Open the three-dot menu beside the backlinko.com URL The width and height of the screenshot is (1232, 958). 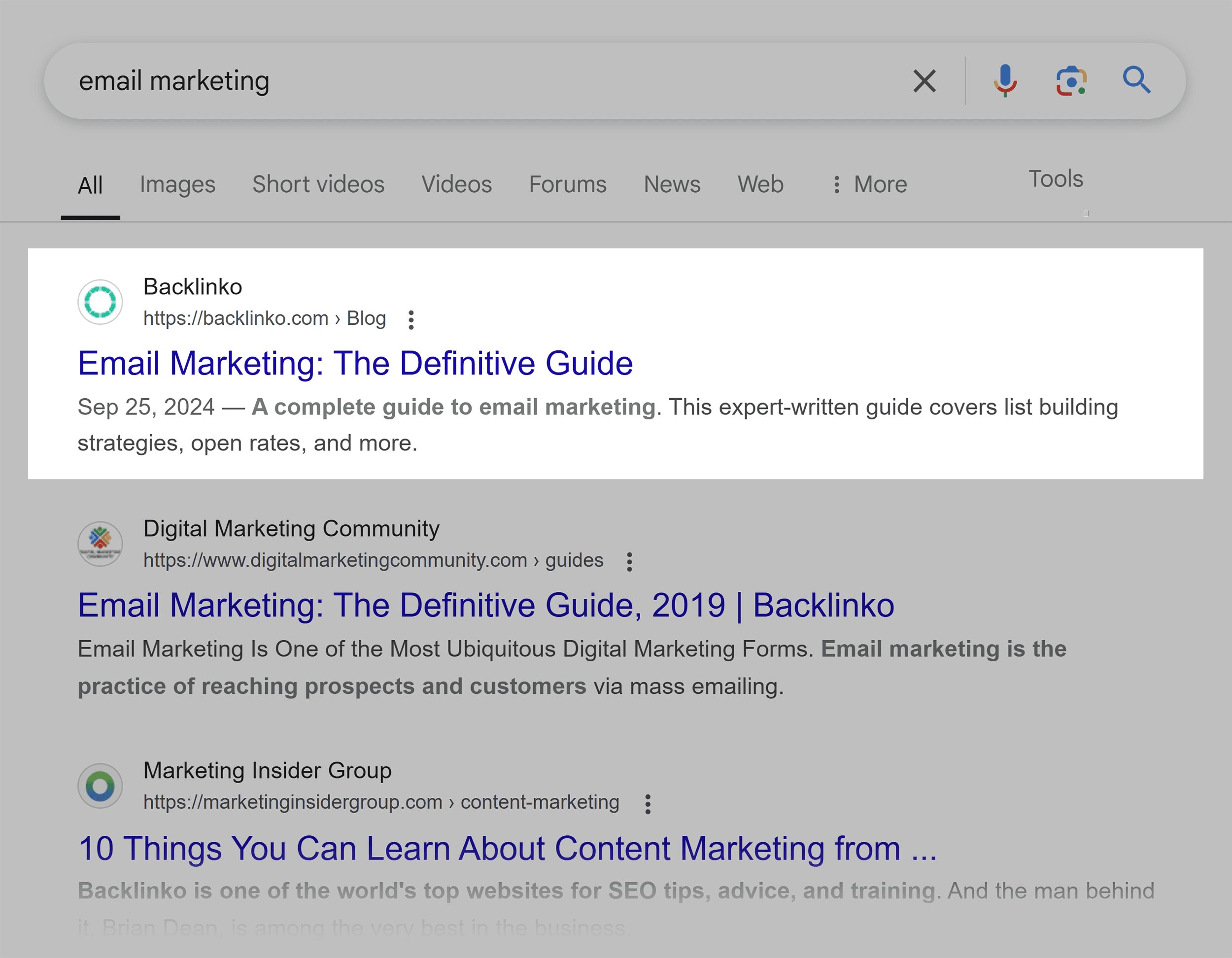411,320
